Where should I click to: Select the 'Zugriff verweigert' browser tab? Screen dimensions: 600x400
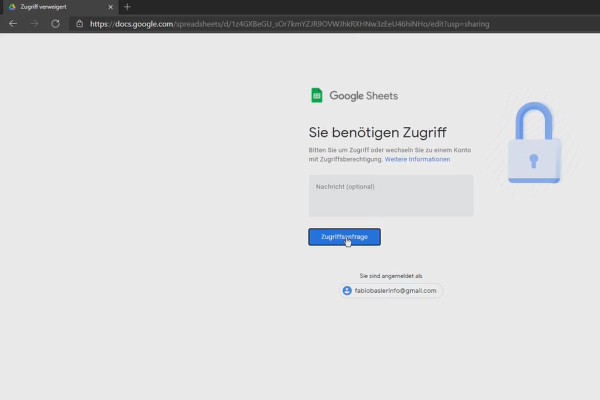[x=61, y=7]
